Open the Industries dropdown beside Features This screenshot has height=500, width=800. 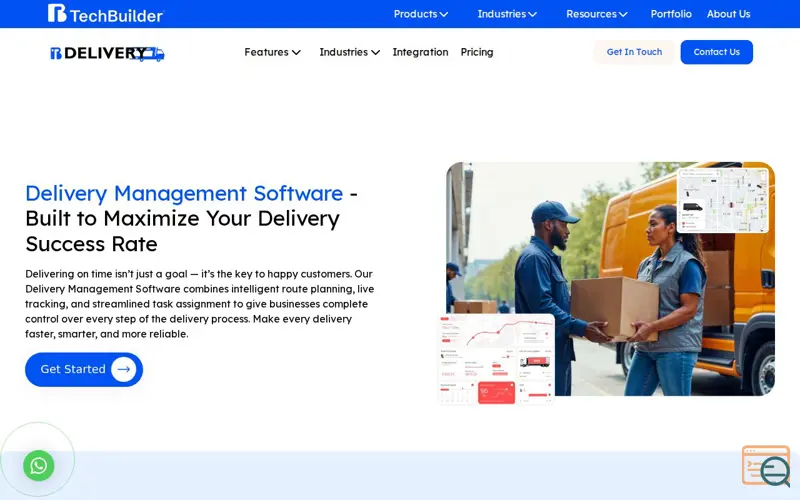point(349,52)
